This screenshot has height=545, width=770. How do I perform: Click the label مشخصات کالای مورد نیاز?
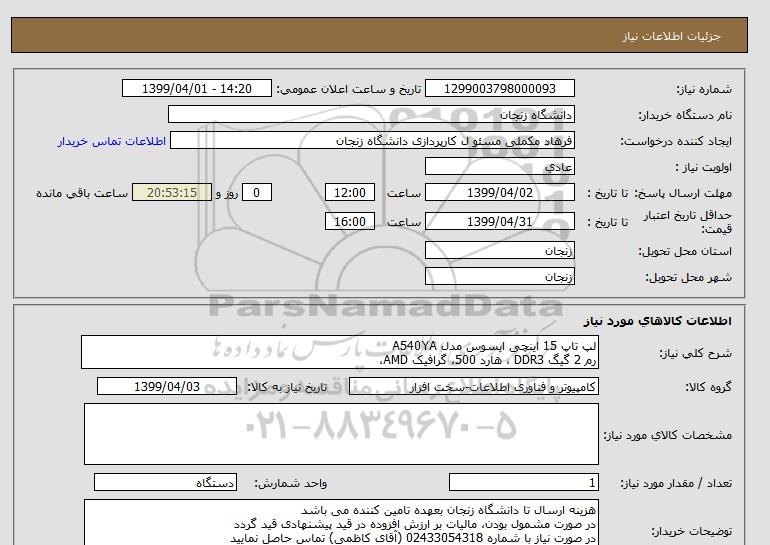pyautogui.click(x=667, y=435)
